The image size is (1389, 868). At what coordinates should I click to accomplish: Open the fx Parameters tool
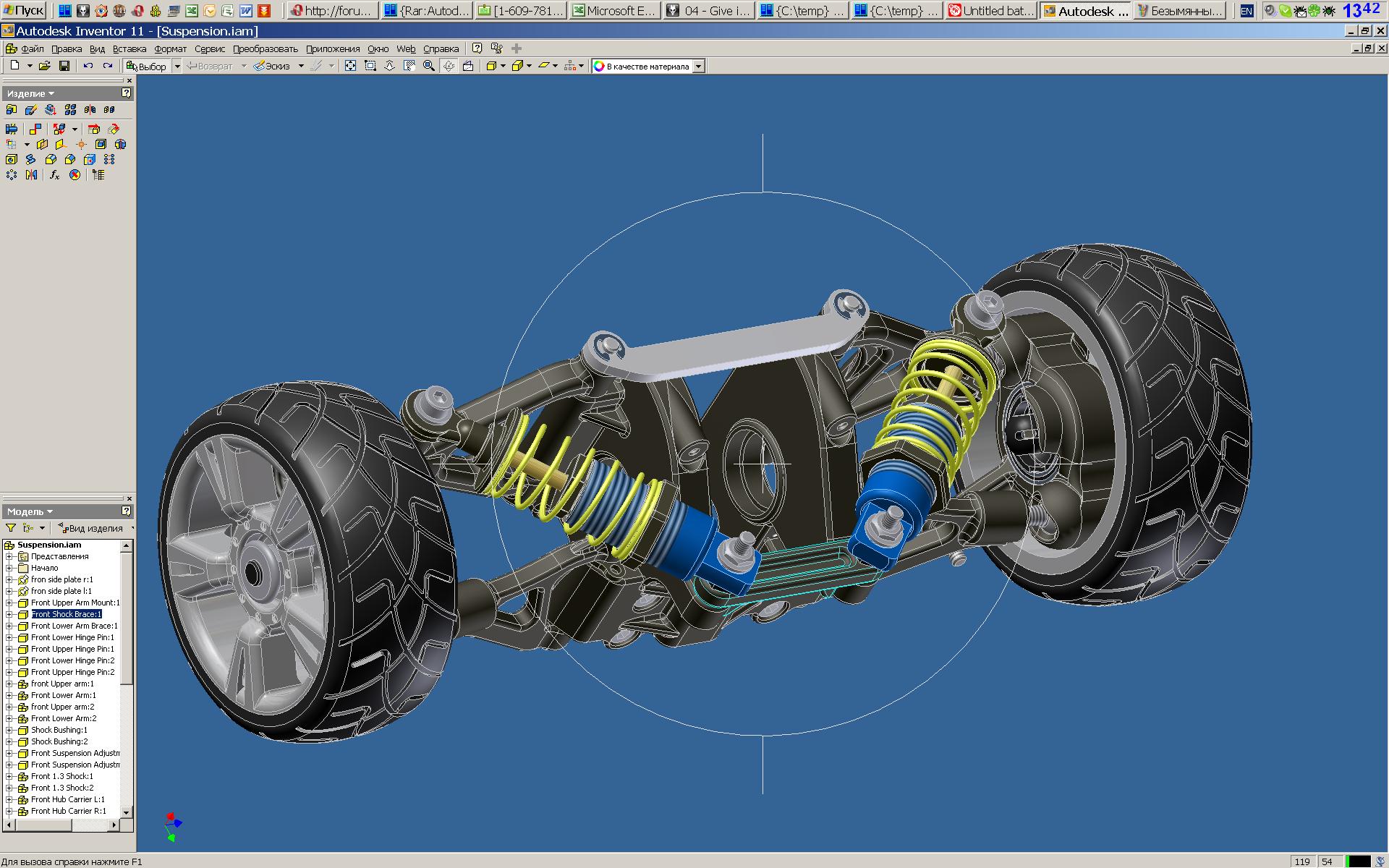point(55,175)
